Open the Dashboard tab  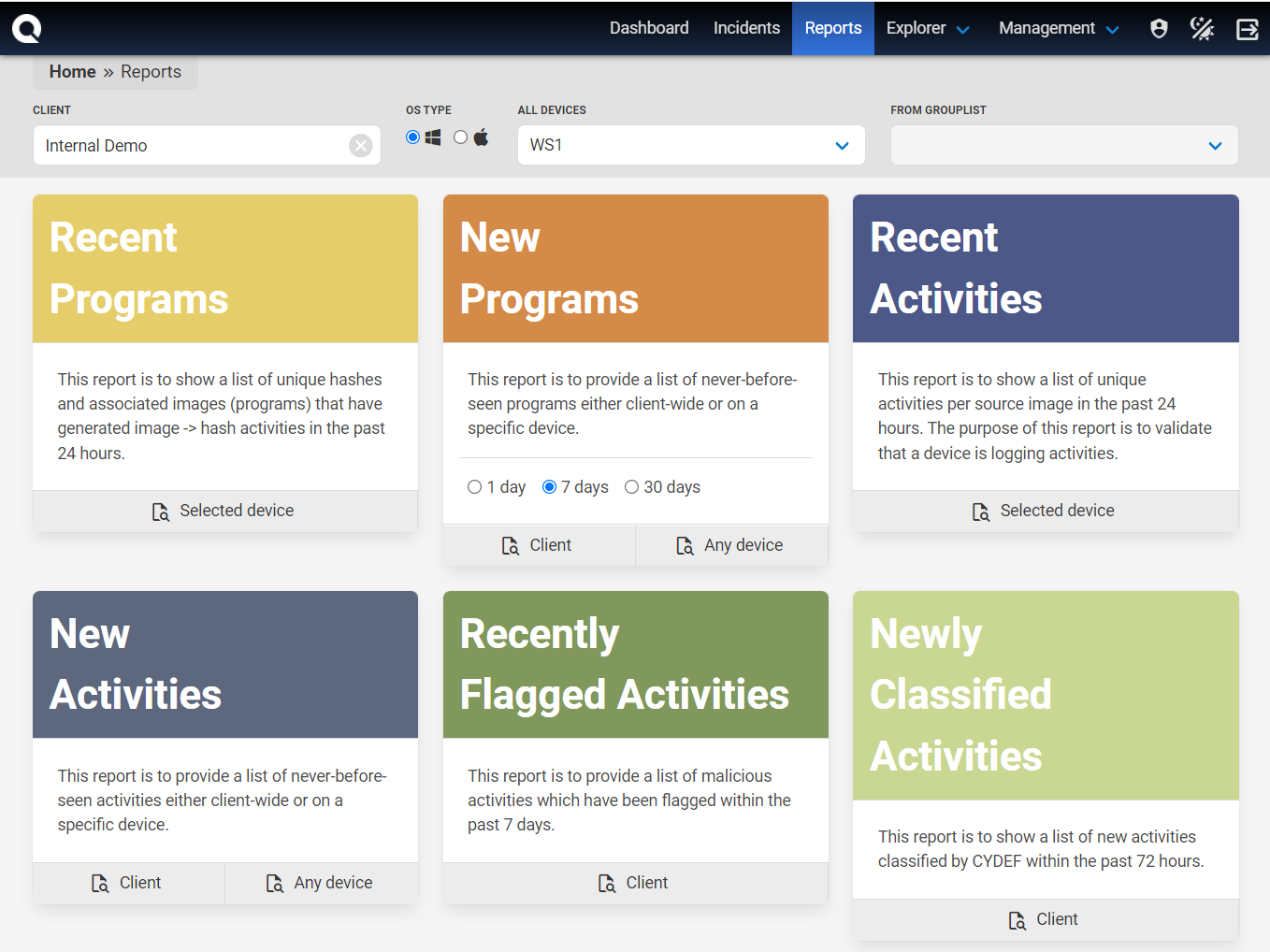coord(648,28)
